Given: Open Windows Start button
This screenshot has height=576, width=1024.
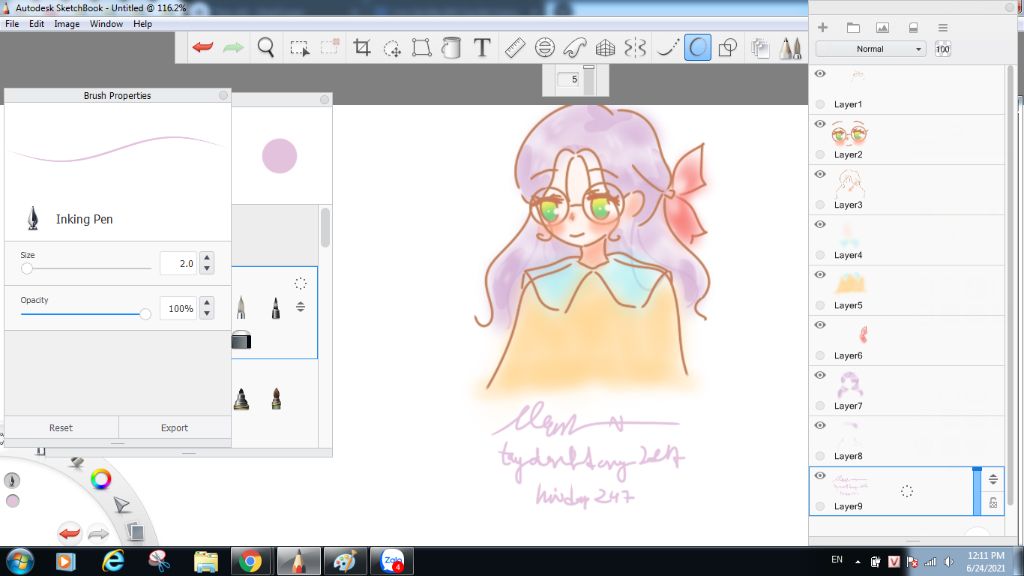Looking at the screenshot, I should 20,561.
